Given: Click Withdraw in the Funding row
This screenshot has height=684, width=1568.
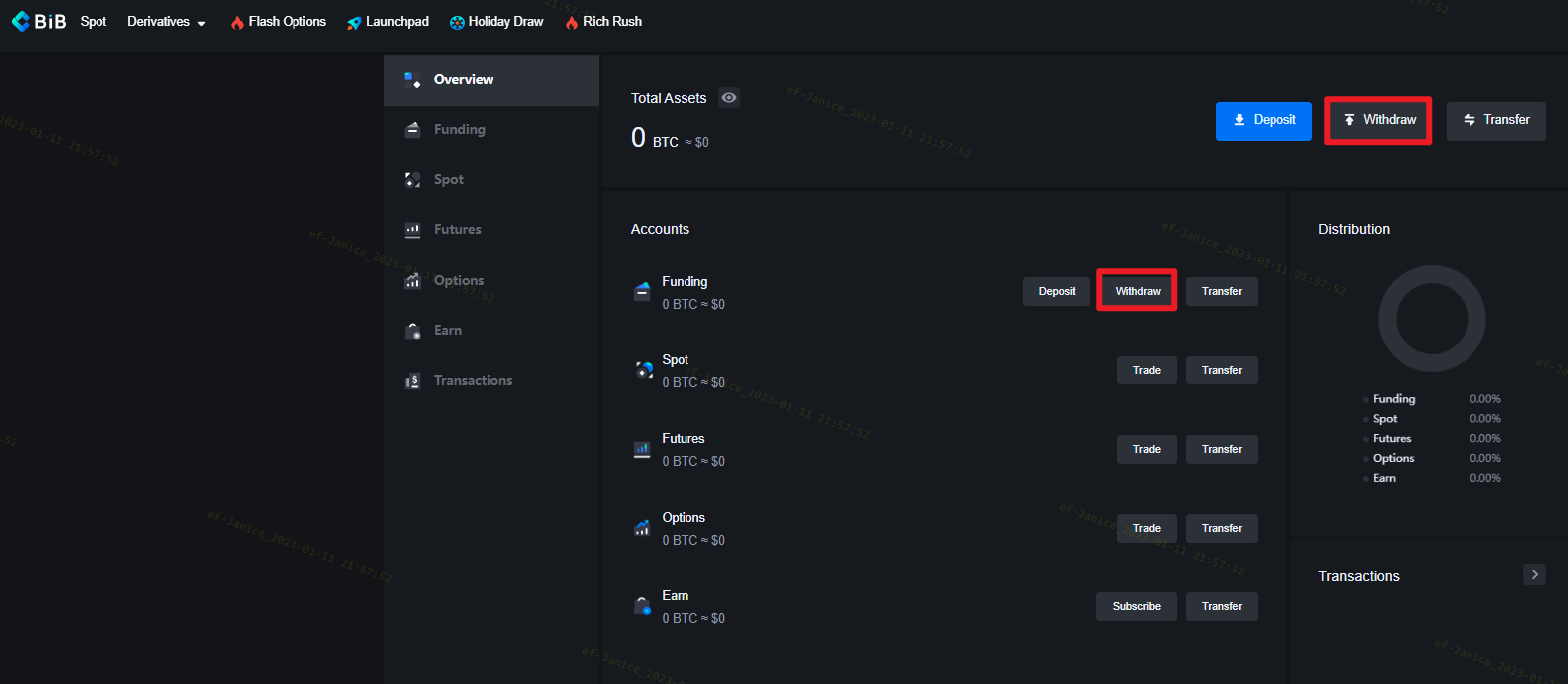Looking at the screenshot, I should [1138, 291].
